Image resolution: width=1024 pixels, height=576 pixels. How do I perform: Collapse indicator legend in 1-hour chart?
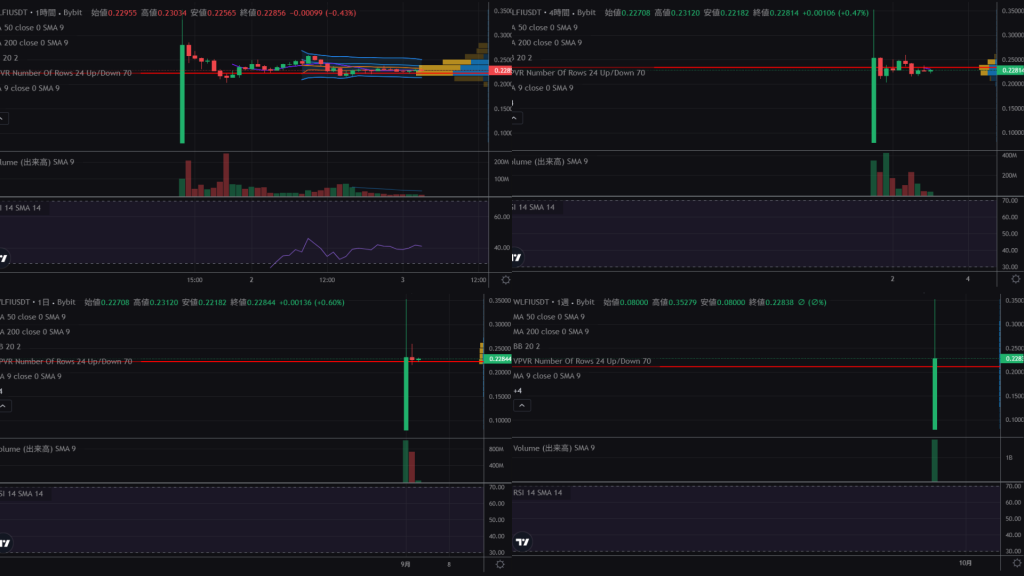[3, 118]
